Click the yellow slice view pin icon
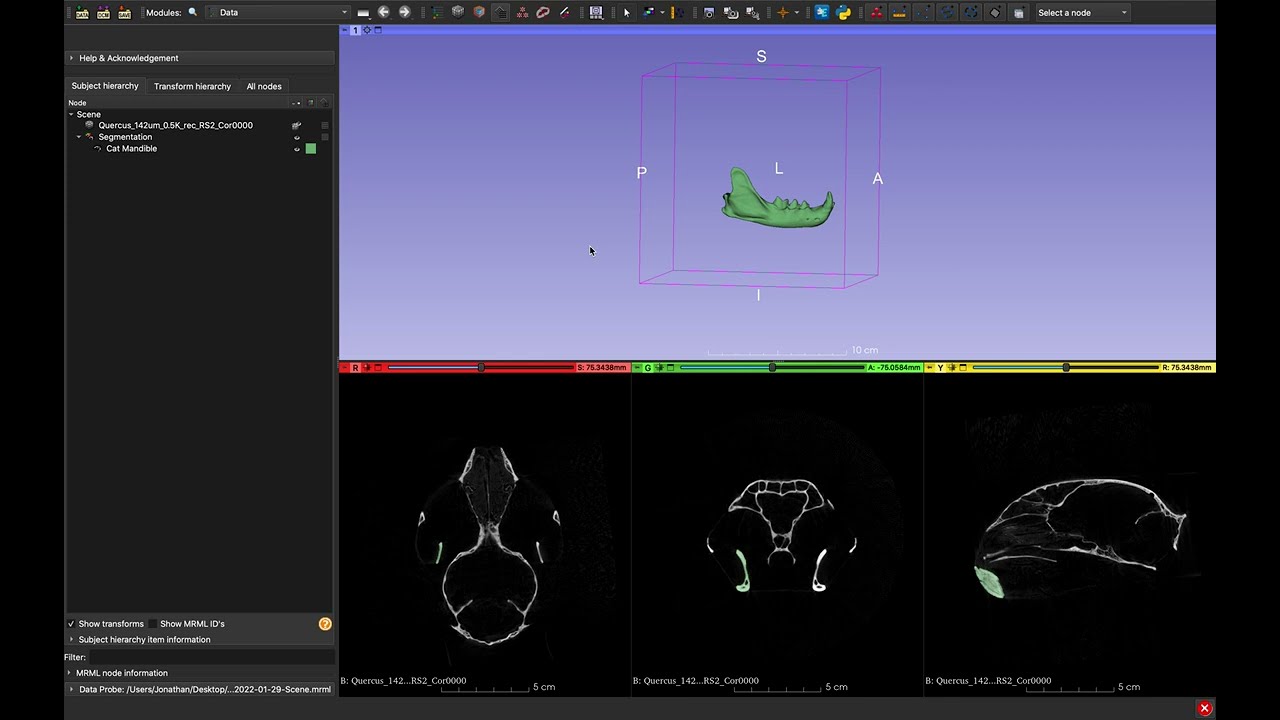The height and width of the screenshot is (720, 1280). tap(929, 368)
